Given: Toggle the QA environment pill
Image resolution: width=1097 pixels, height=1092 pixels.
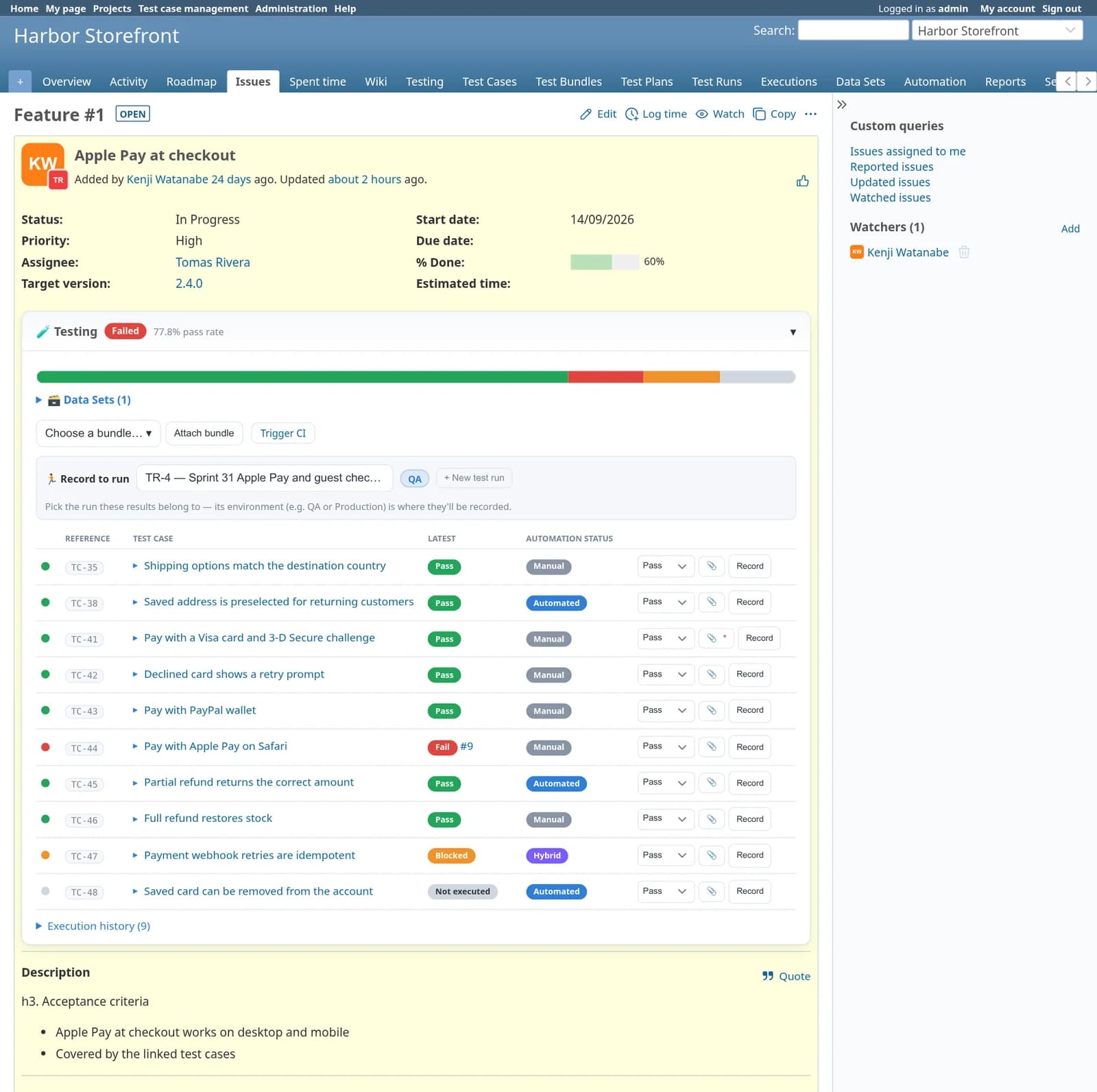Looking at the screenshot, I should [x=415, y=478].
